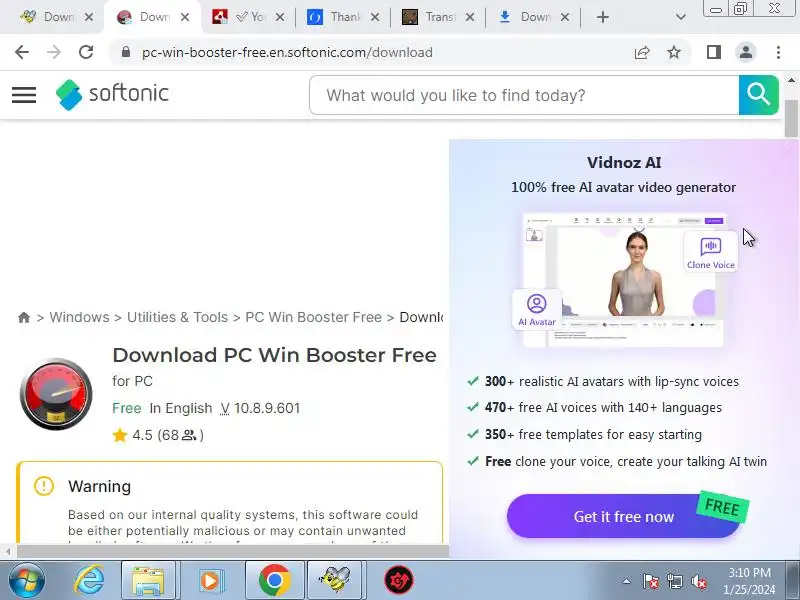
Task: Open the tab search dropdown chevron
Action: (x=680, y=17)
